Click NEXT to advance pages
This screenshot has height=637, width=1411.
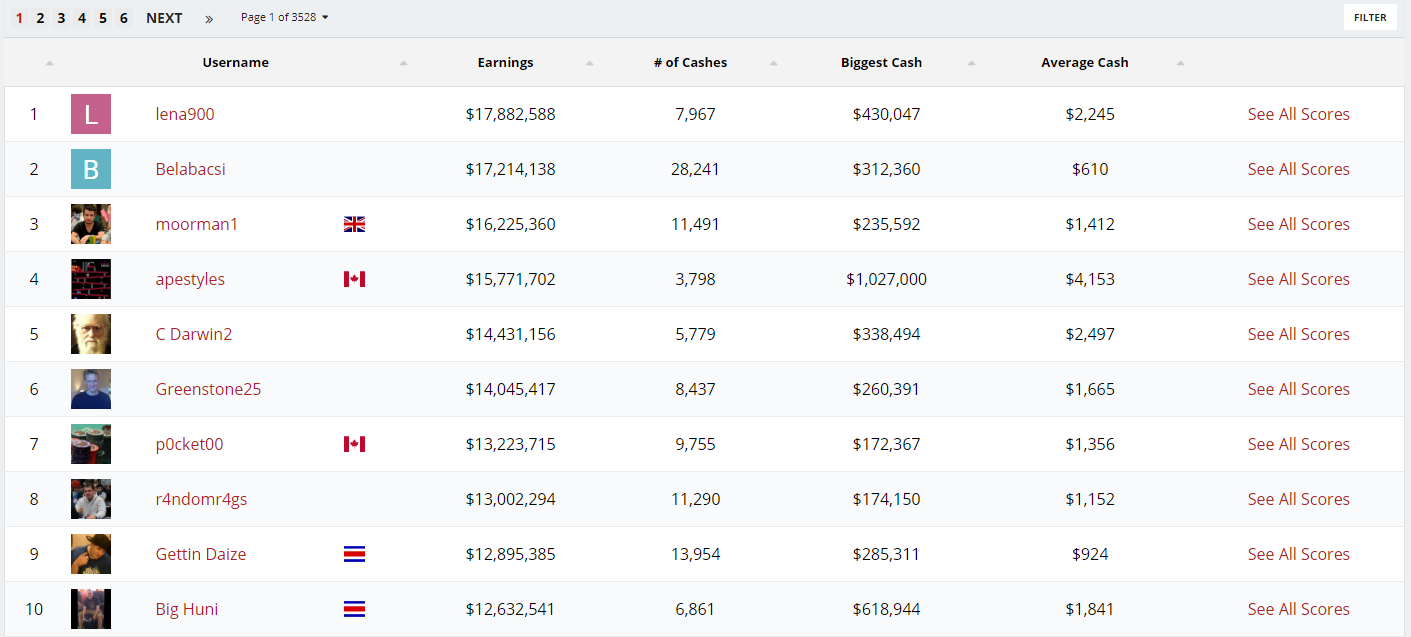164,17
